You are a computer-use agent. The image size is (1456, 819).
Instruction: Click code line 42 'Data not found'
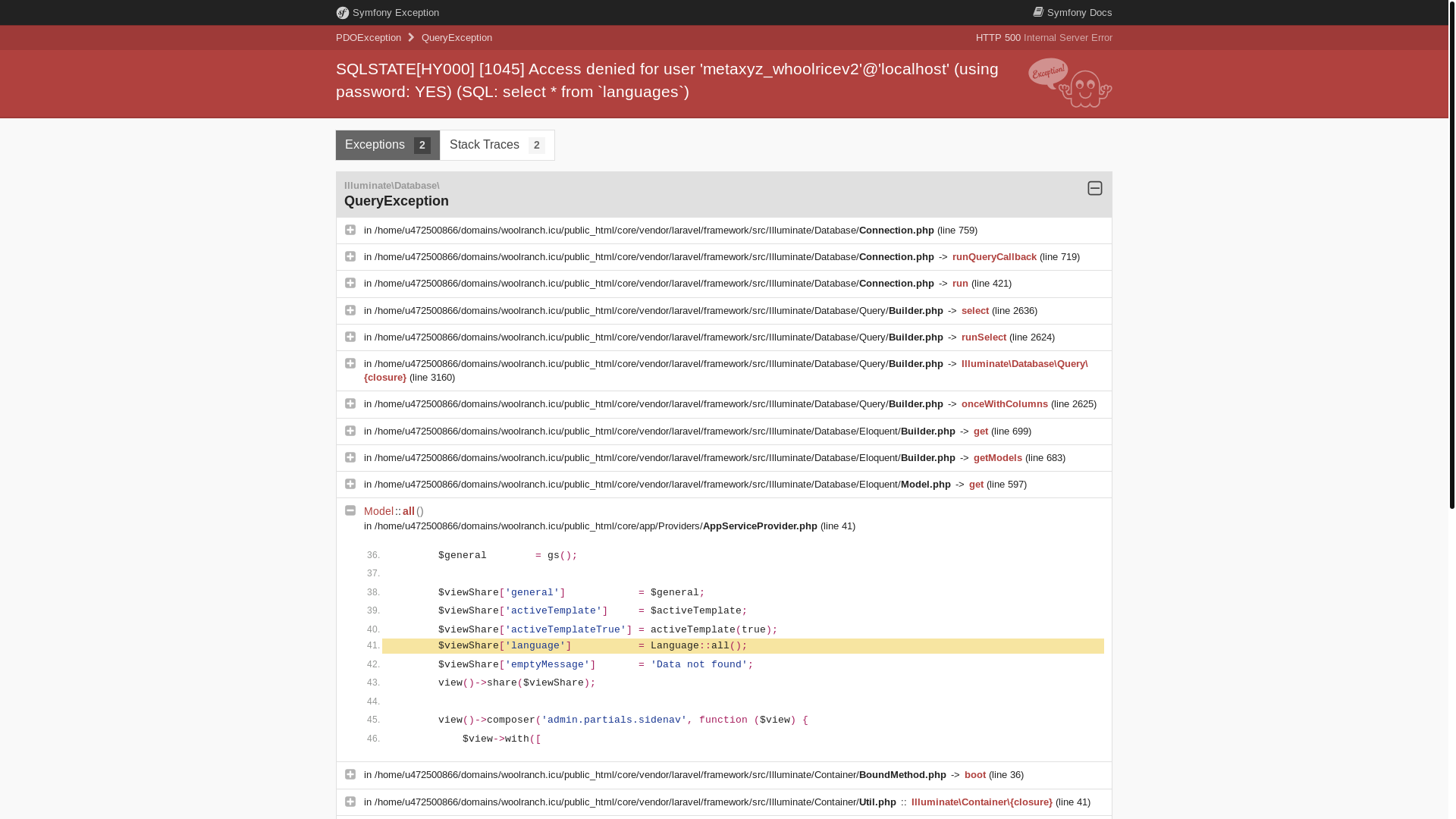pyautogui.click(x=596, y=664)
